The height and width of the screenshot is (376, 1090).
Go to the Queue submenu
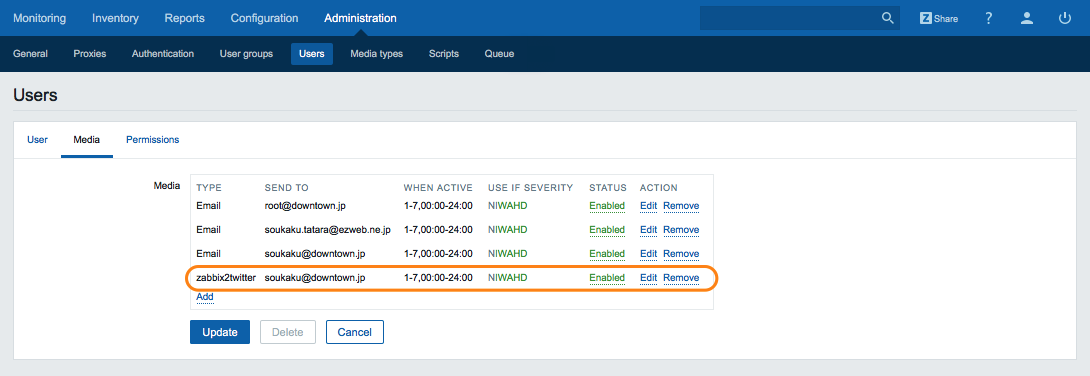pos(499,54)
